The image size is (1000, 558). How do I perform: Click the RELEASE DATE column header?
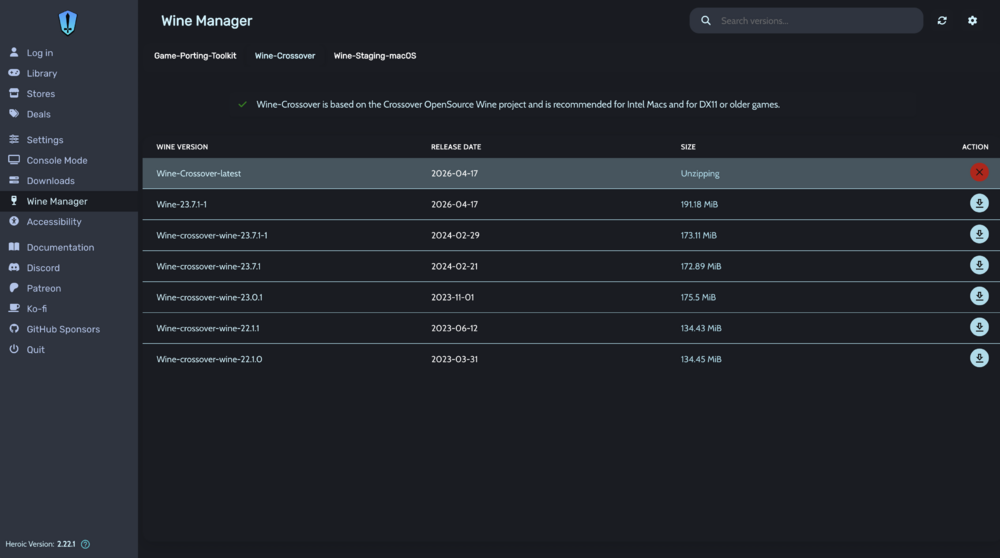click(x=456, y=147)
